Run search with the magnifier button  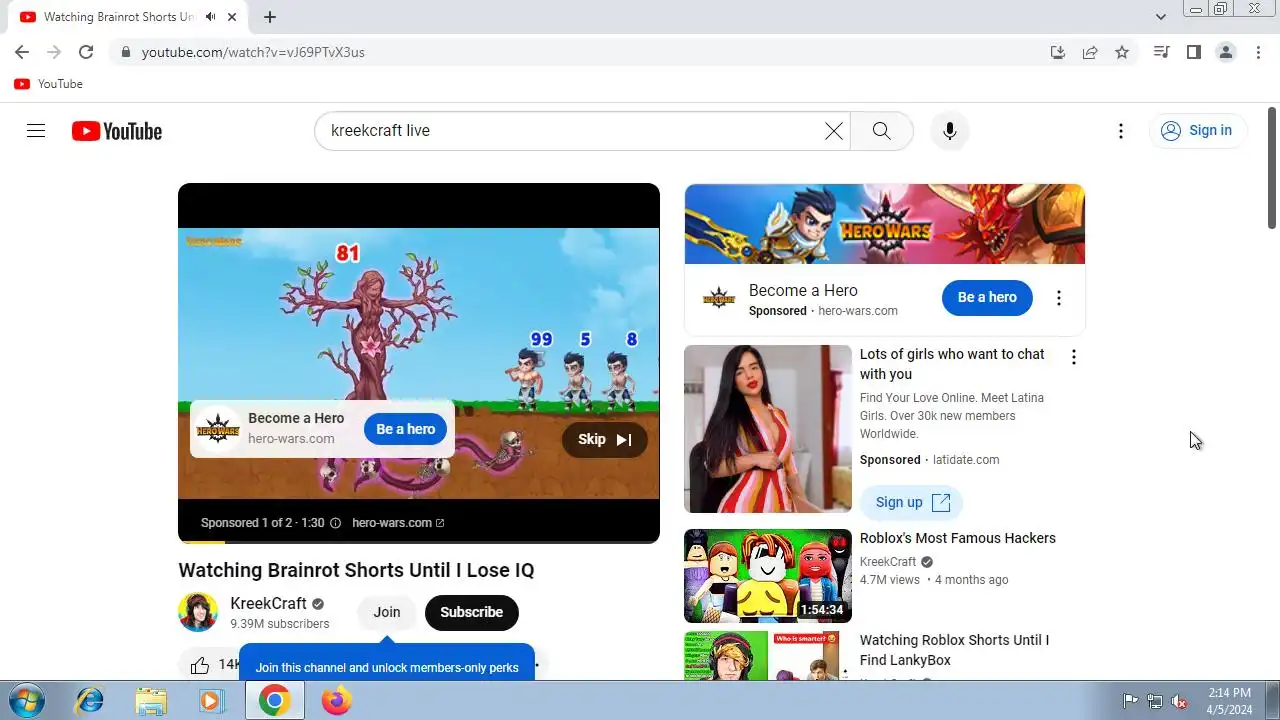click(881, 131)
